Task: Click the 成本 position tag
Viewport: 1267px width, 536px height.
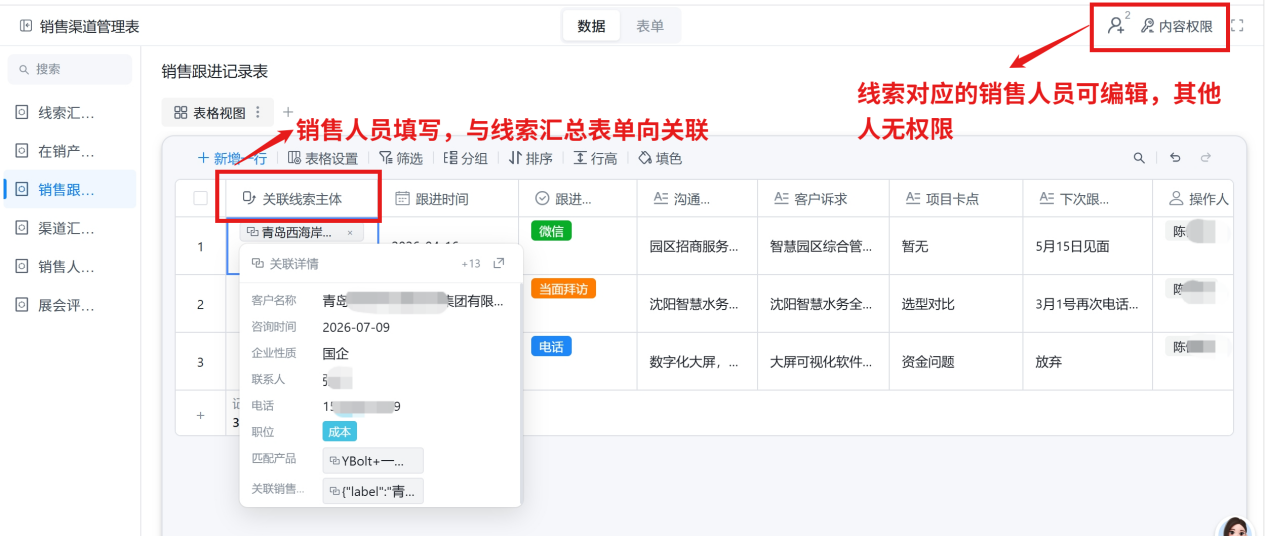Action: tap(340, 431)
